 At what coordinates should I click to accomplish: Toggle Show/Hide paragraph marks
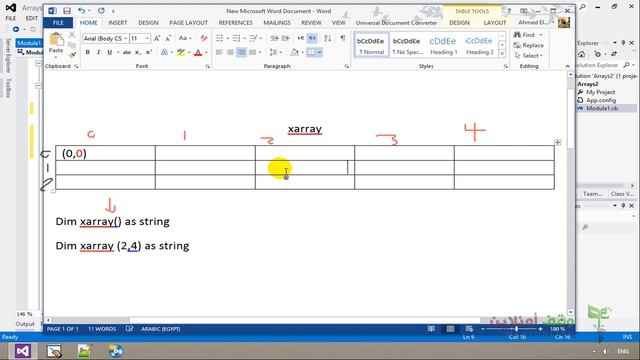[343, 38]
